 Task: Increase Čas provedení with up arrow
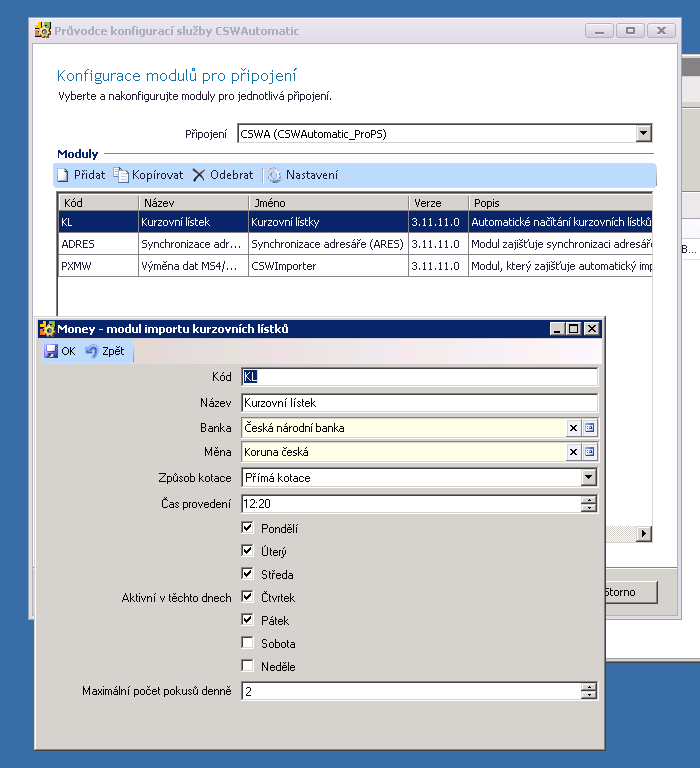click(x=589, y=500)
